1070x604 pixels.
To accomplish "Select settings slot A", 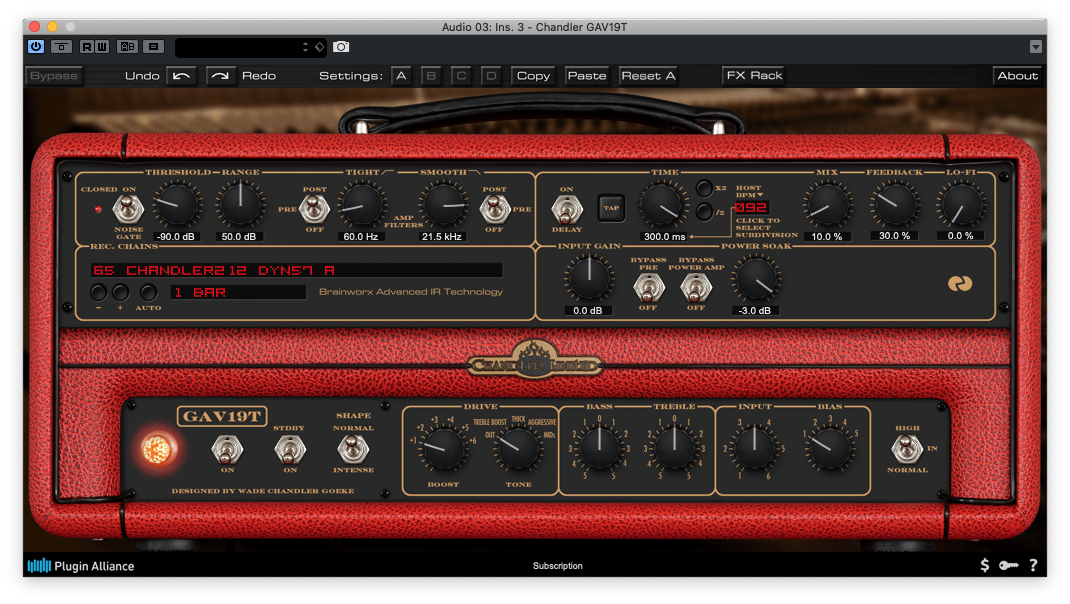I will [x=401, y=76].
